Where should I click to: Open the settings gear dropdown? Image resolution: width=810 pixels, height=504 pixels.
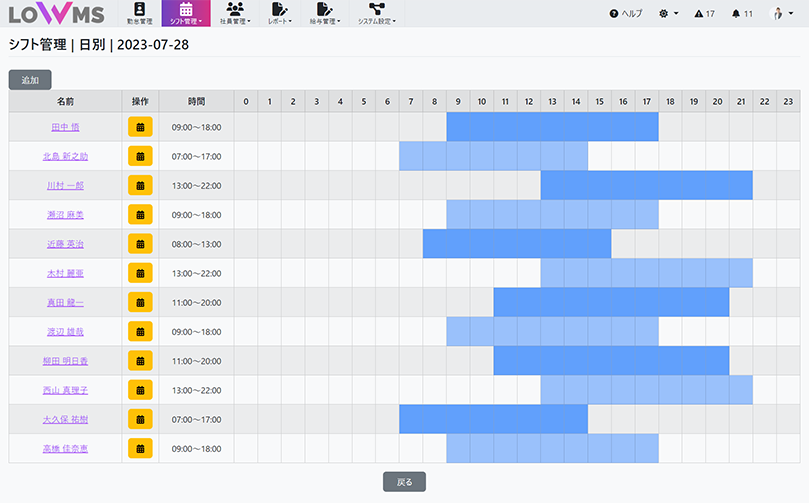point(670,14)
